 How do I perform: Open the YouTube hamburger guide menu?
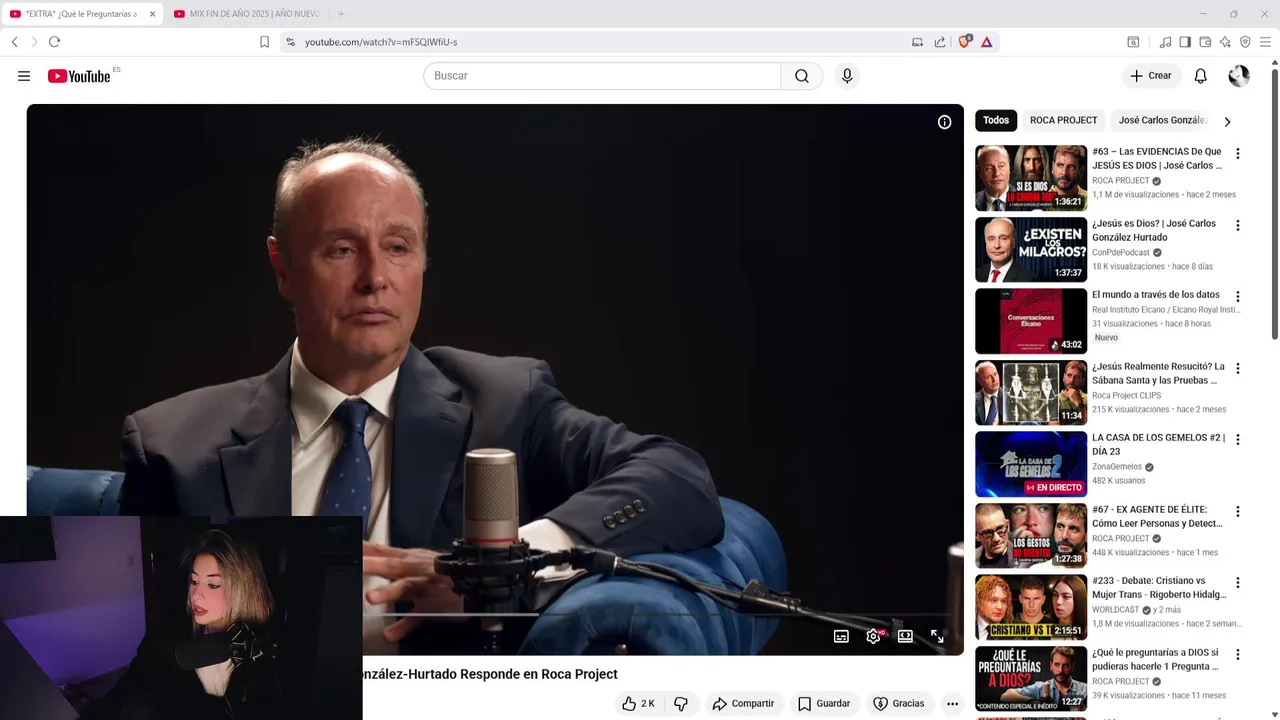(24, 76)
